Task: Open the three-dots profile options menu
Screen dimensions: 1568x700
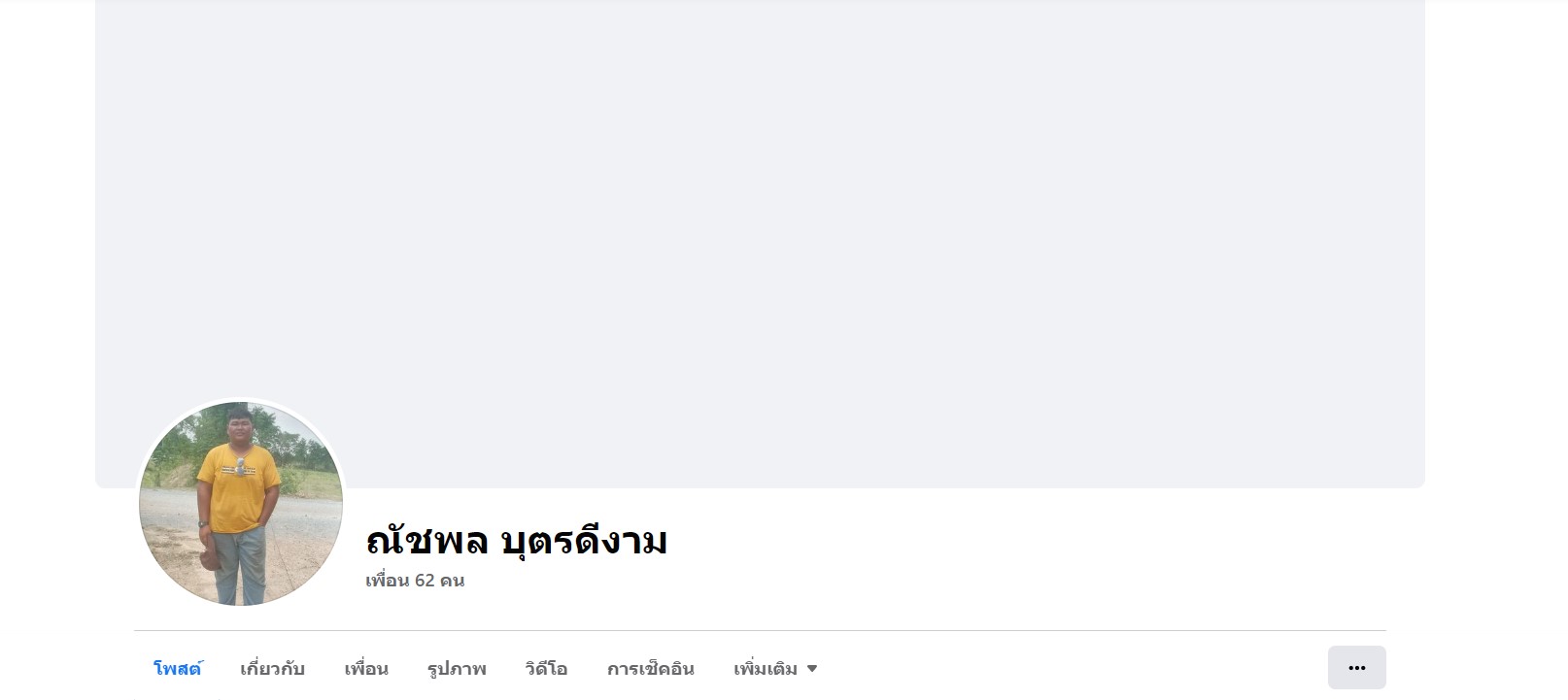Action: (x=1356, y=668)
